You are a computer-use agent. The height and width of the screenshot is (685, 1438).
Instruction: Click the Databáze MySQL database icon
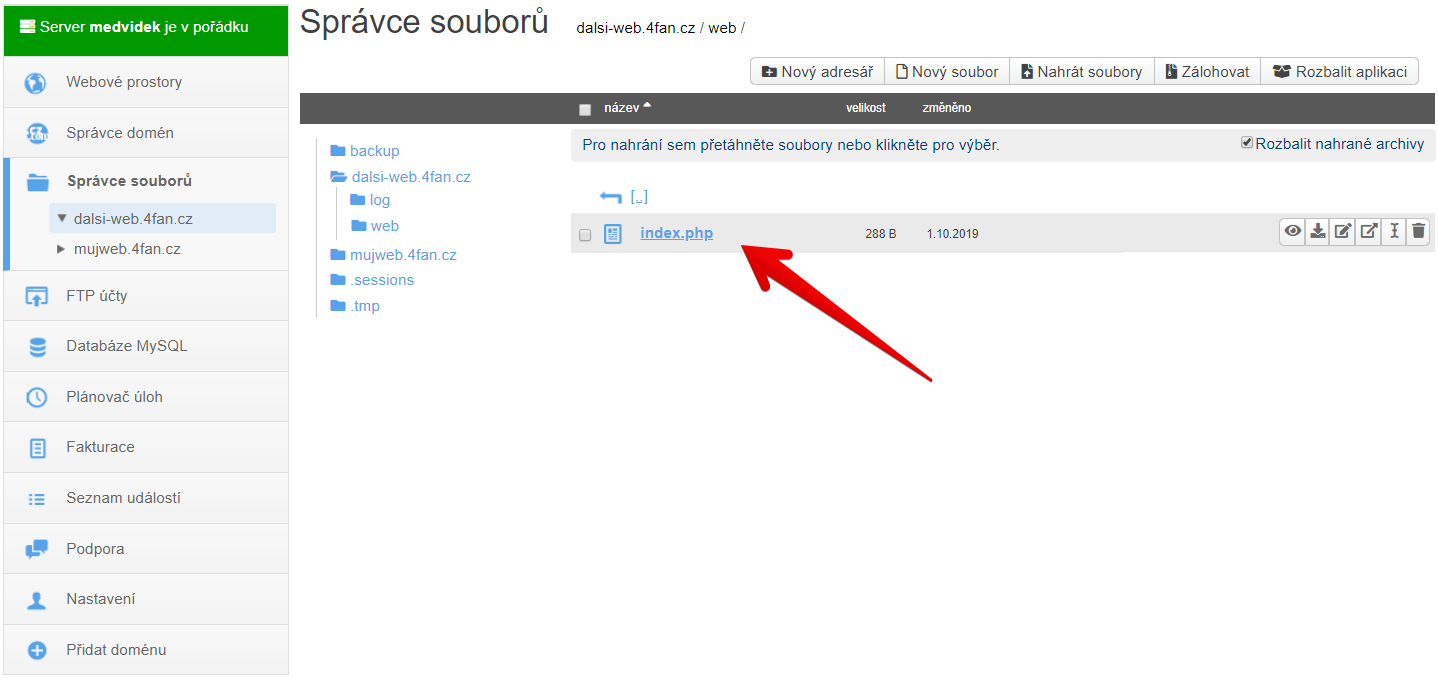pyautogui.click(x=38, y=347)
